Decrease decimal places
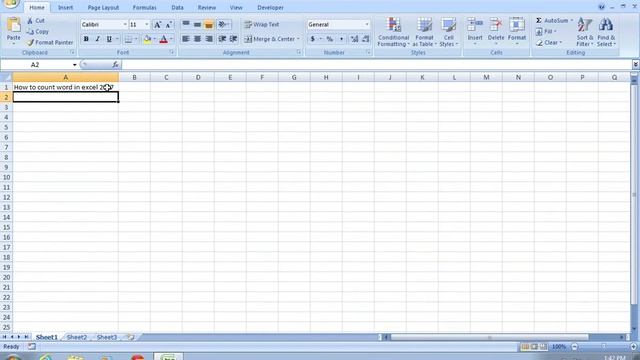This screenshot has height=360, width=640. pyautogui.click(x=365, y=39)
